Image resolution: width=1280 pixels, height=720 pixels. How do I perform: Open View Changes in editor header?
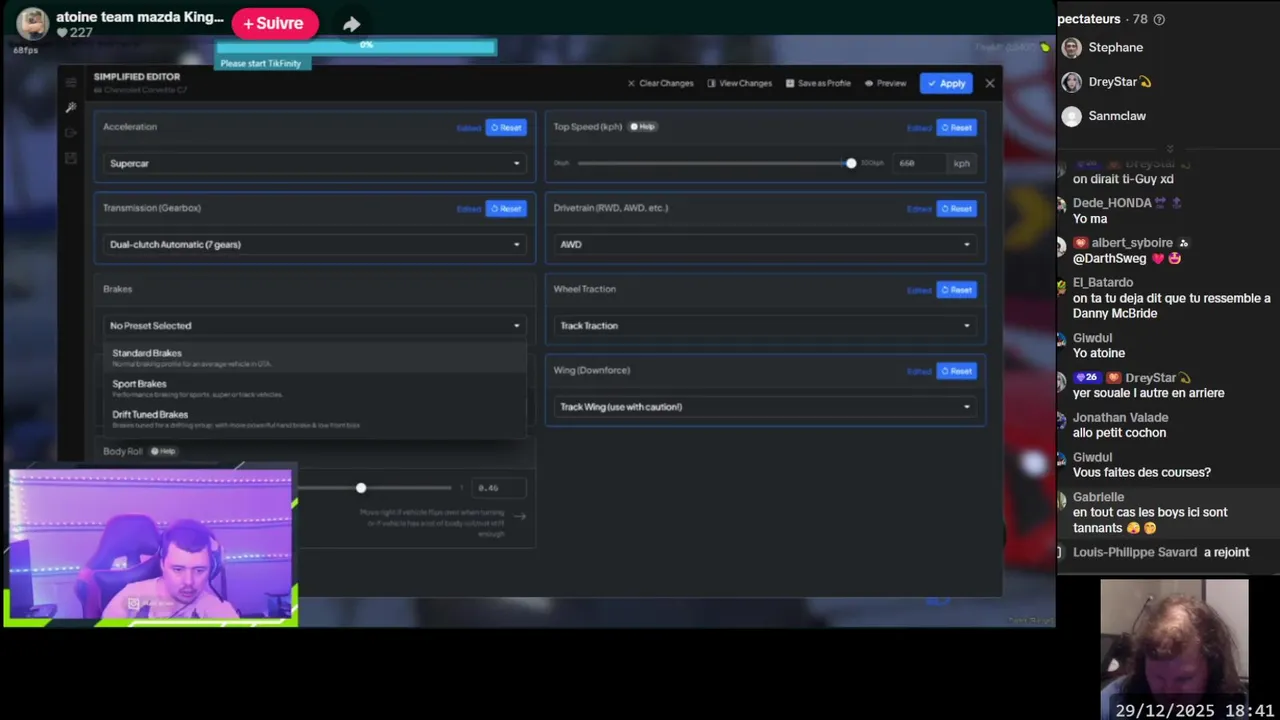[x=740, y=83]
